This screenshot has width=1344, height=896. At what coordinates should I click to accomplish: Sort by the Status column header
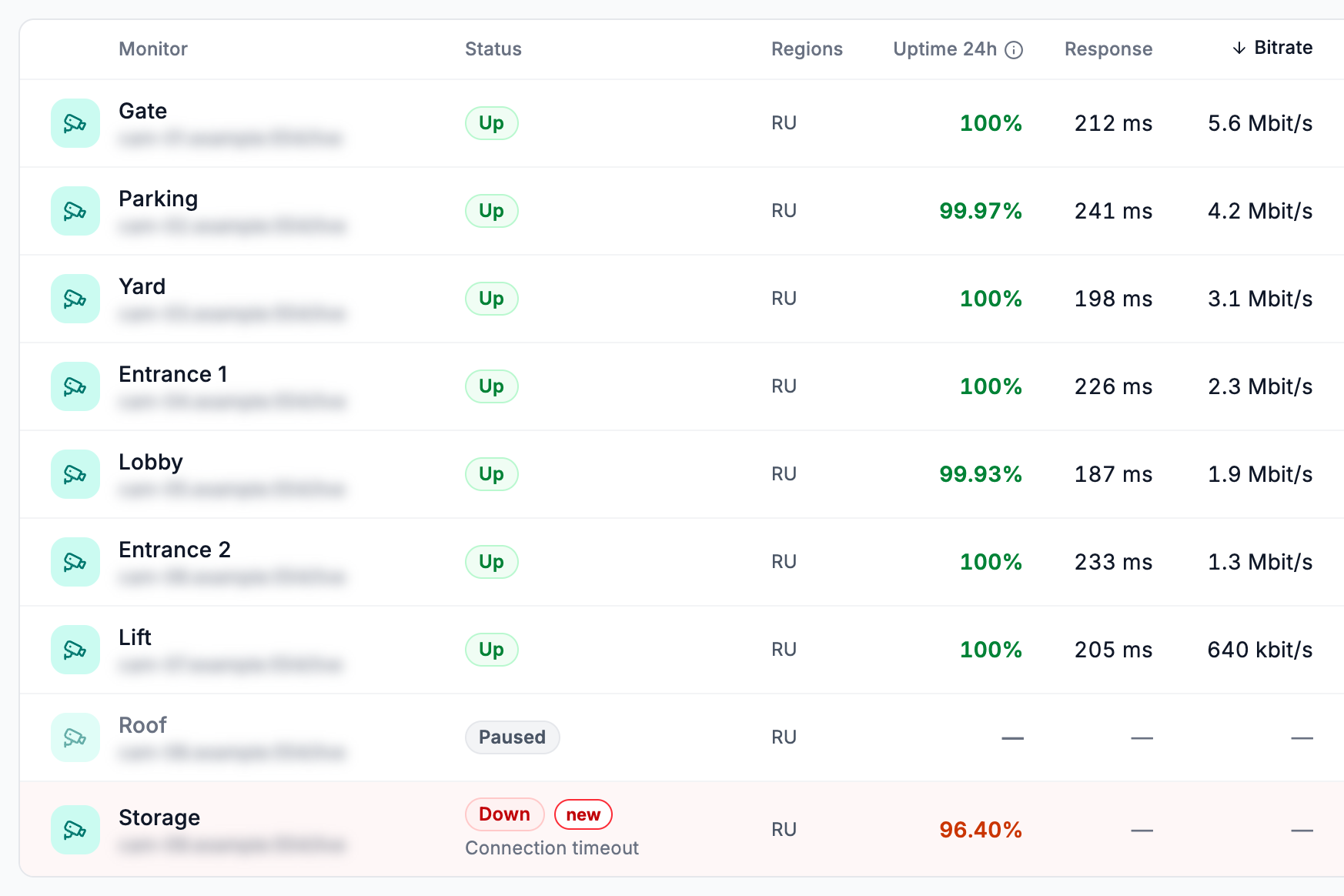[x=493, y=49]
